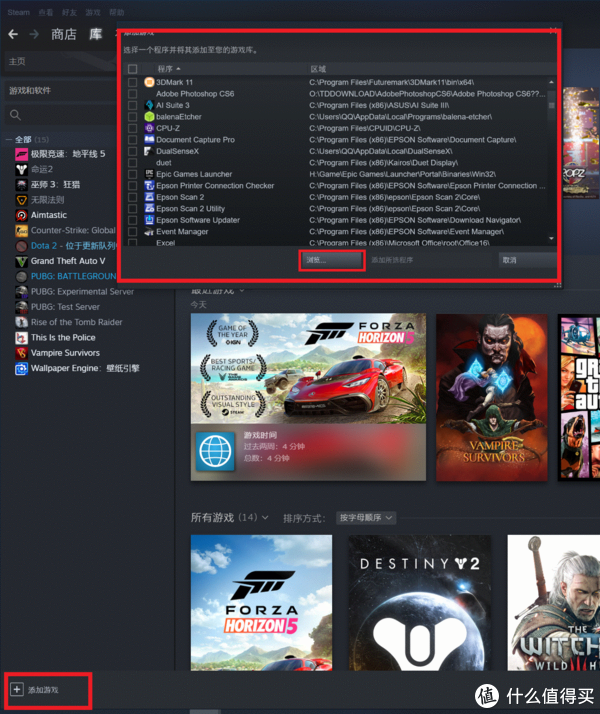Switch to the 商店 tab

64,34
